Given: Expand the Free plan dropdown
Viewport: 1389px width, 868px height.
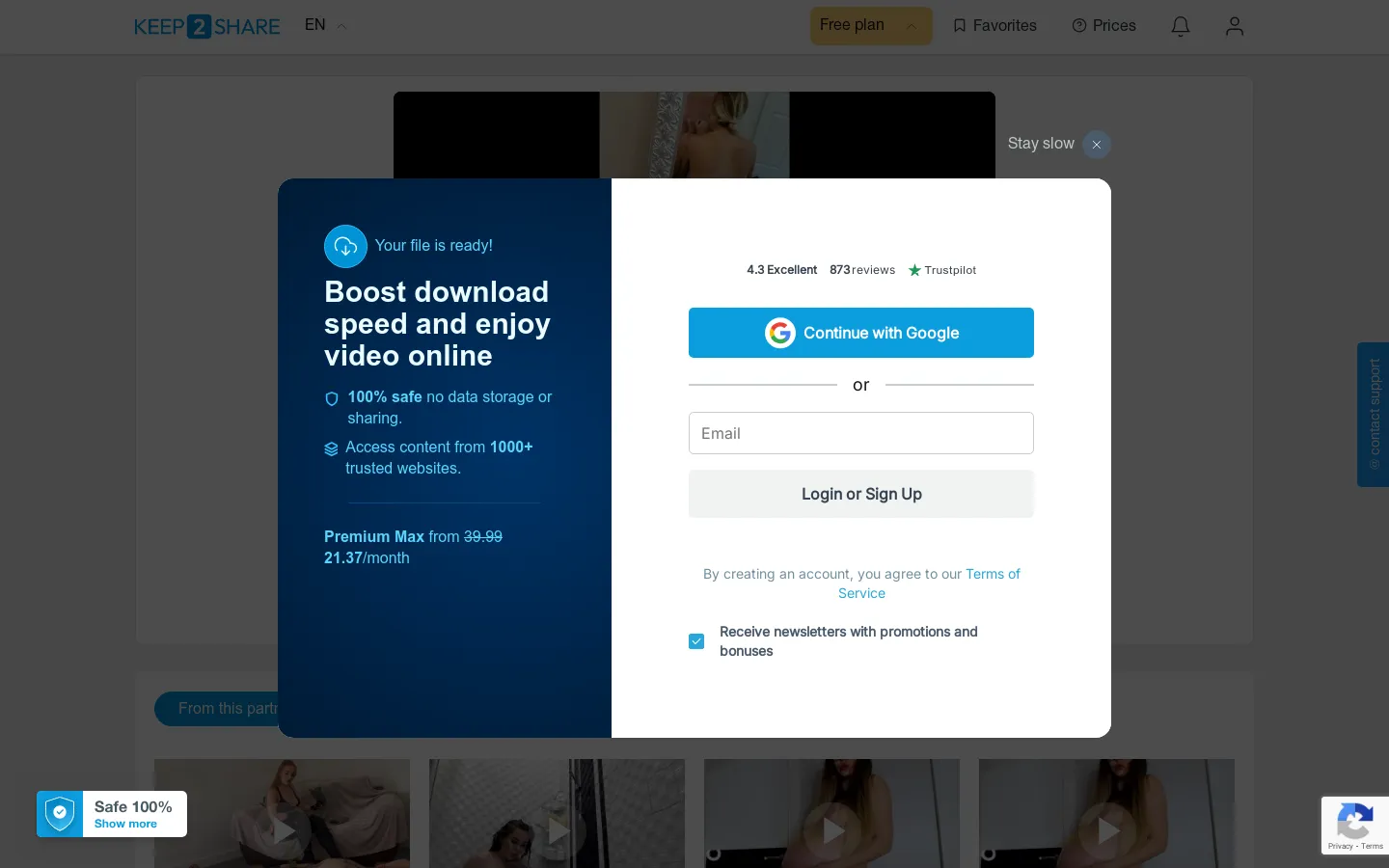Looking at the screenshot, I should click(x=871, y=26).
